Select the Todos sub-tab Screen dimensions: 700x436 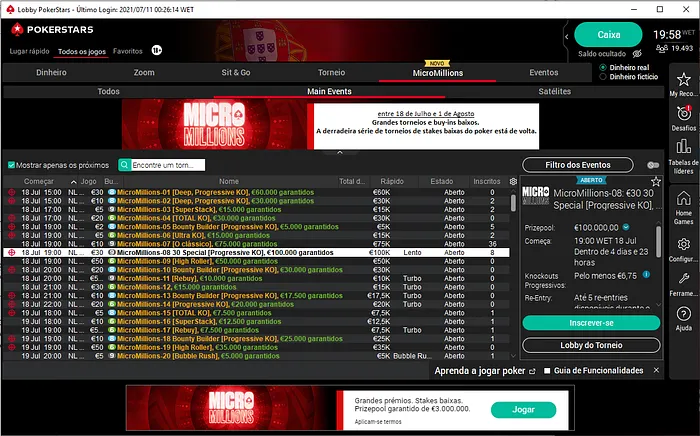tap(108, 91)
